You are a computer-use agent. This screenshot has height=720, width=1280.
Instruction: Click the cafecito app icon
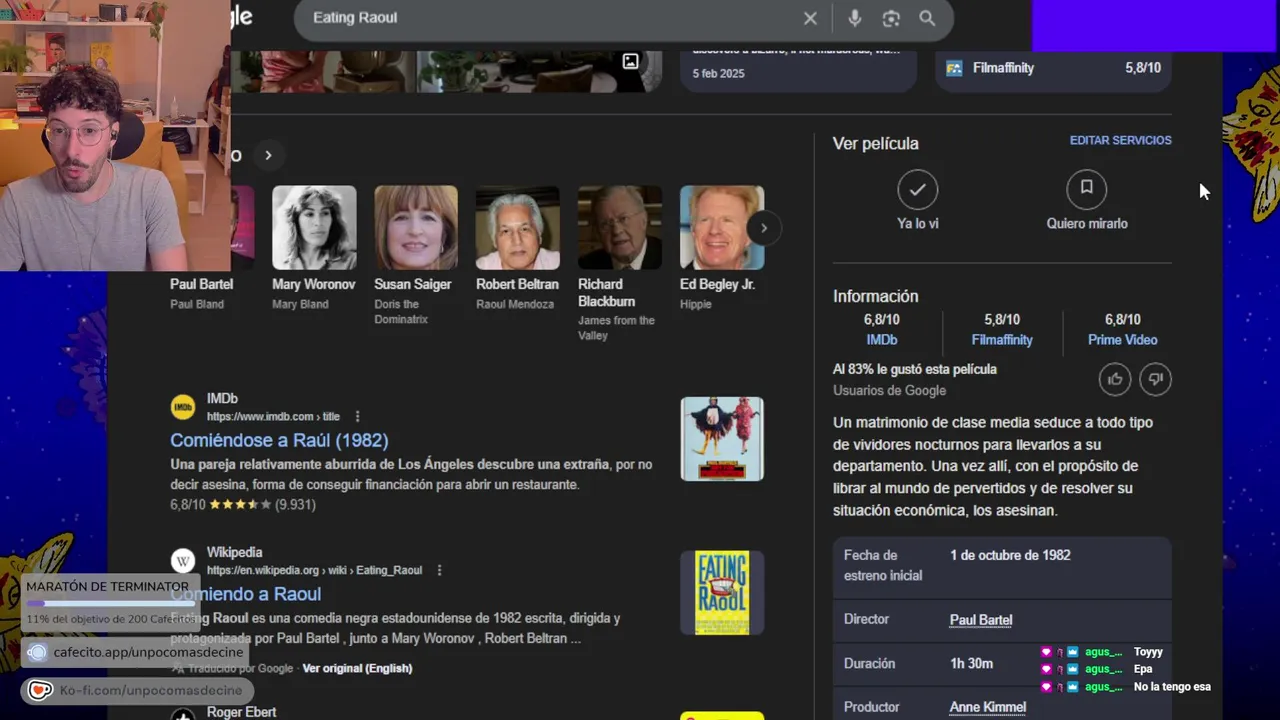pyautogui.click(x=37, y=653)
